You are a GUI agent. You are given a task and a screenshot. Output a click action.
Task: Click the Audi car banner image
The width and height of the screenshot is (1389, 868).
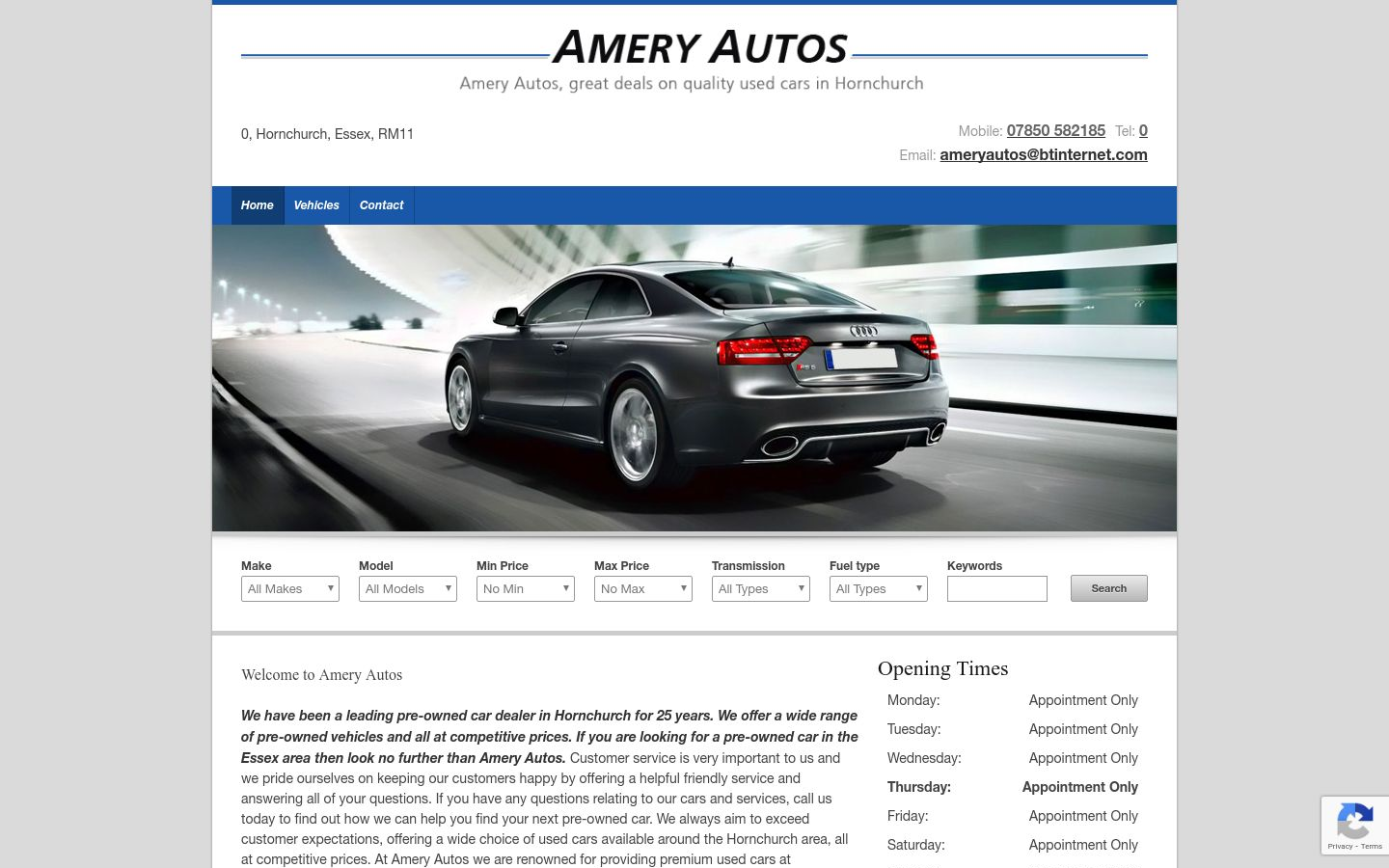(x=694, y=378)
